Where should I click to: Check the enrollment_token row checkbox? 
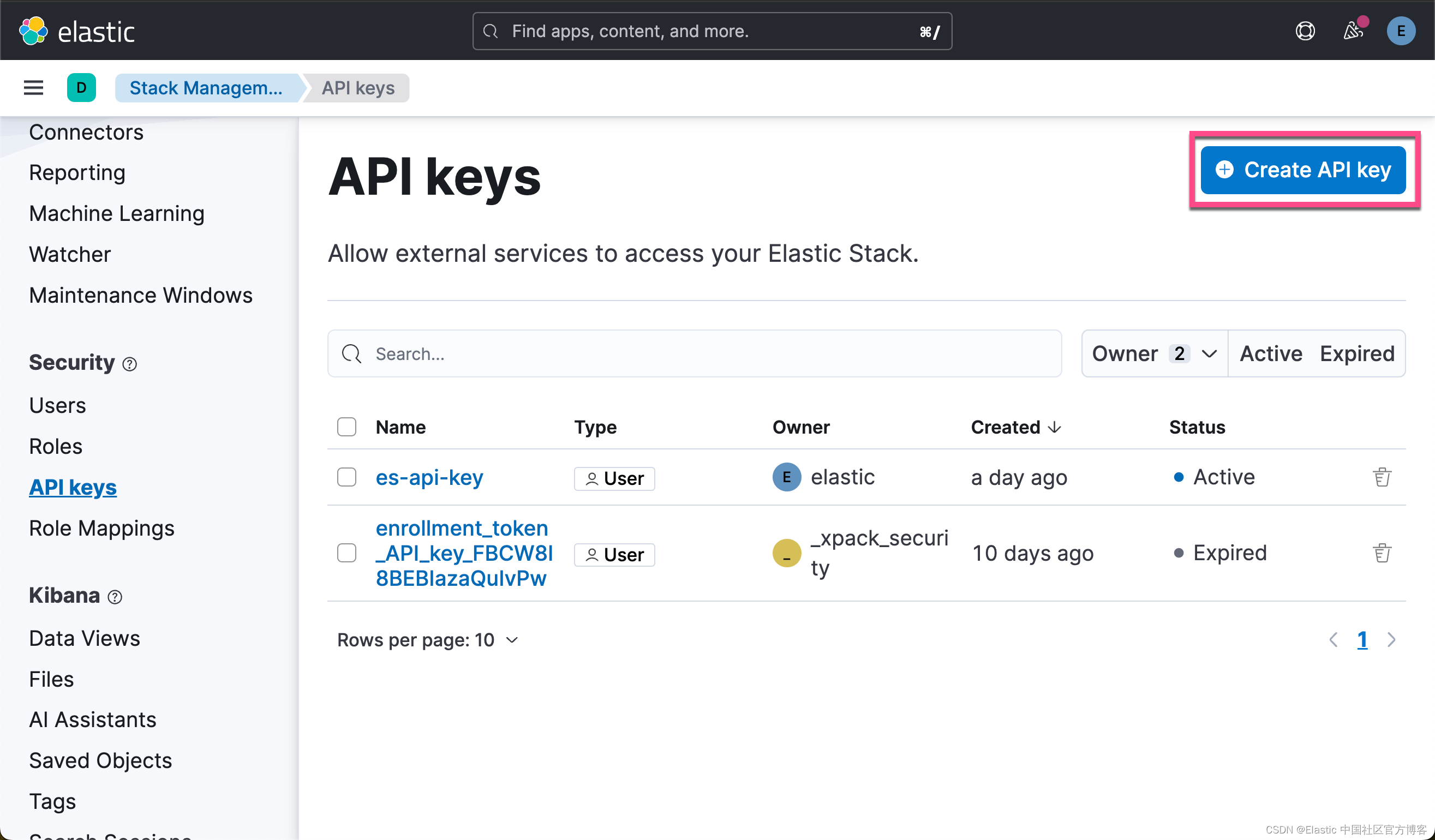pyautogui.click(x=346, y=553)
